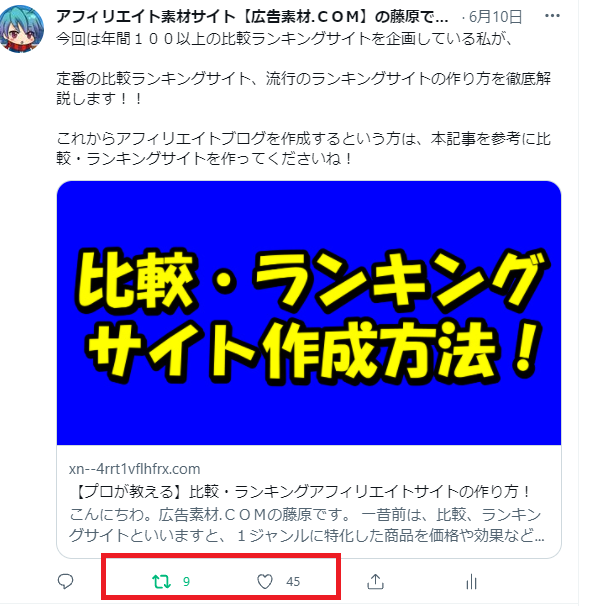Open the three-dot more options menu

(552, 16)
